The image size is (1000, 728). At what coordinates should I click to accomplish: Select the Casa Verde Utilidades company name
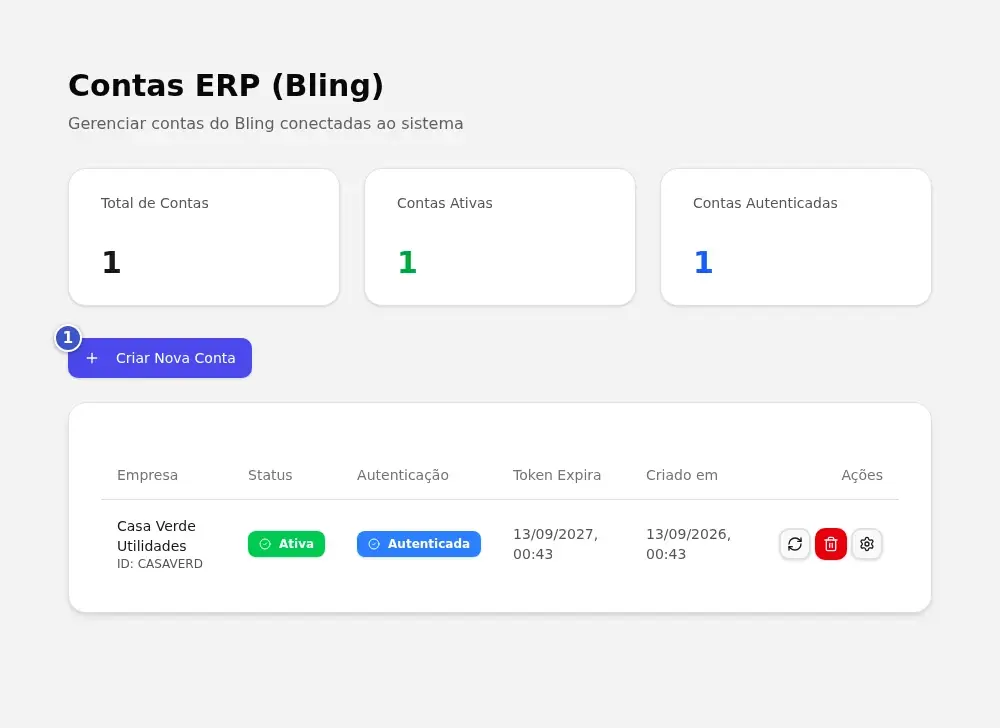tap(156, 535)
